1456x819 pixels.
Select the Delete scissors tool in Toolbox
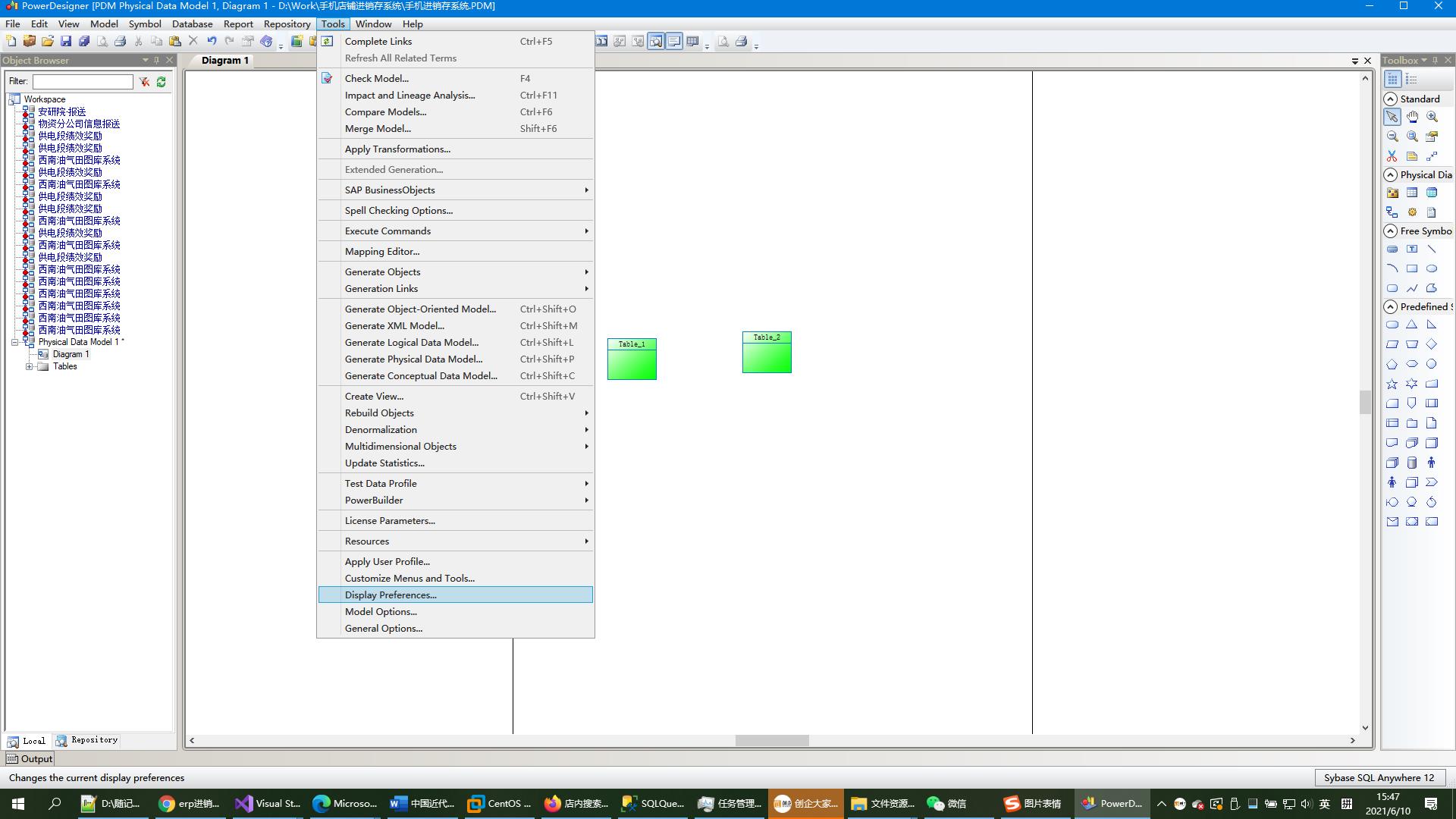pyautogui.click(x=1392, y=156)
